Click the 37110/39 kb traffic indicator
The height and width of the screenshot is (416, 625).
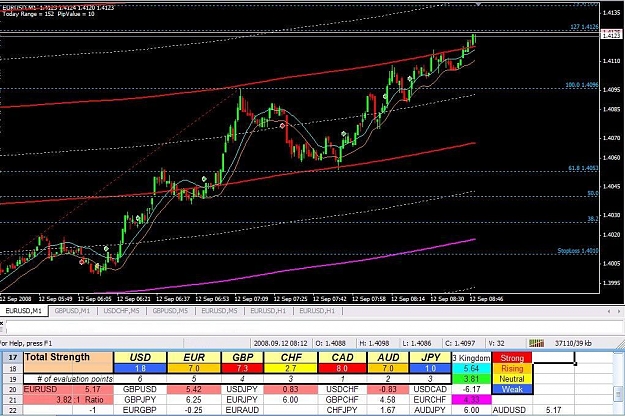[x=573, y=343]
